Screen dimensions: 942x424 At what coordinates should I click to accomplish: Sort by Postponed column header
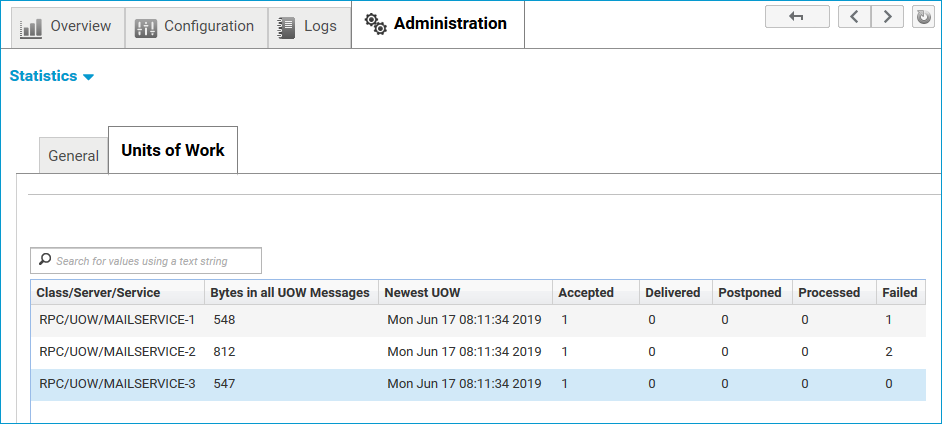[x=752, y=292]
